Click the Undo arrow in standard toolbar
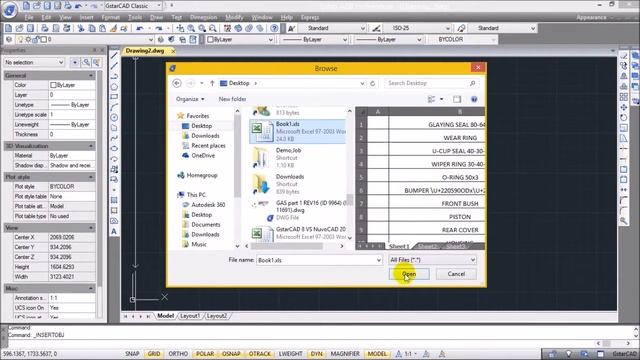This screenshot has width=640, height=360. 140,28
